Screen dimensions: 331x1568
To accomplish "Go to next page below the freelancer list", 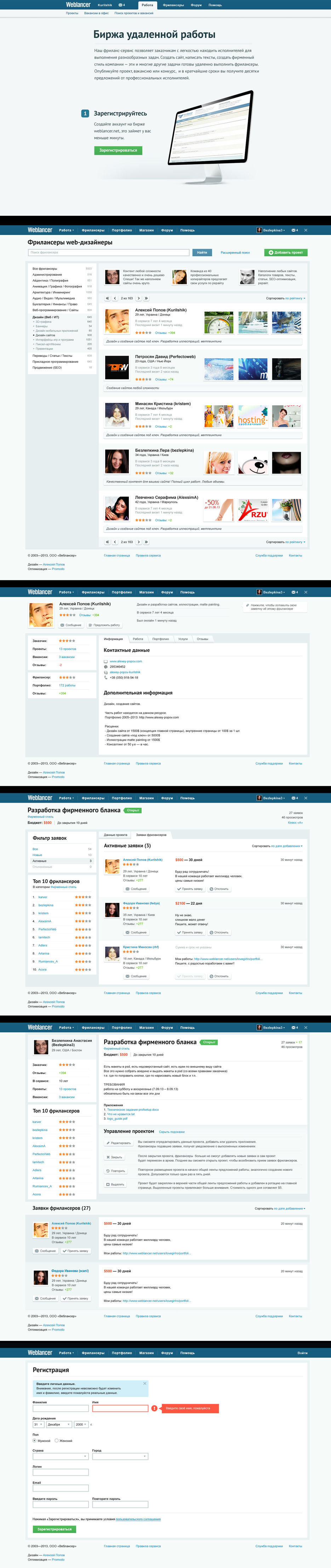I will pos(139,542).
